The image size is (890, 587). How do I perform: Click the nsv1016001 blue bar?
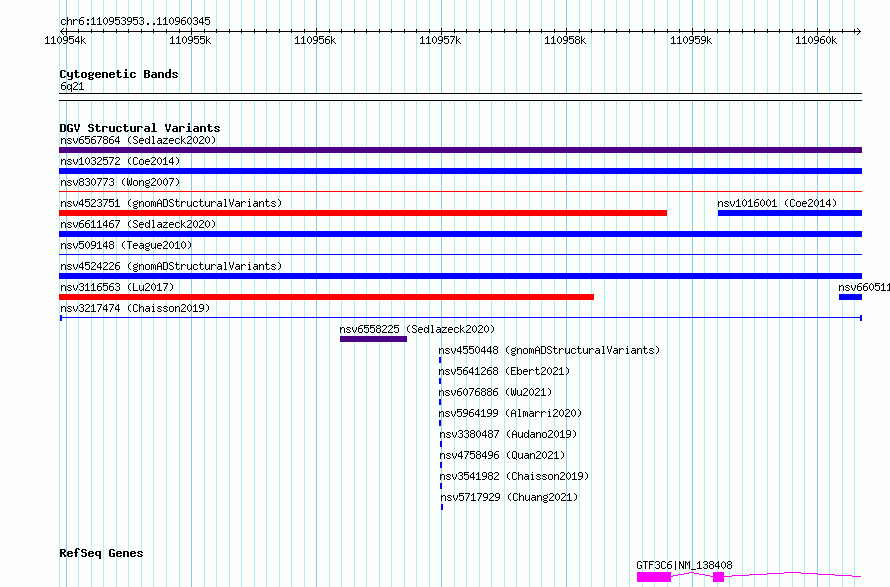[x=790, y=213]
